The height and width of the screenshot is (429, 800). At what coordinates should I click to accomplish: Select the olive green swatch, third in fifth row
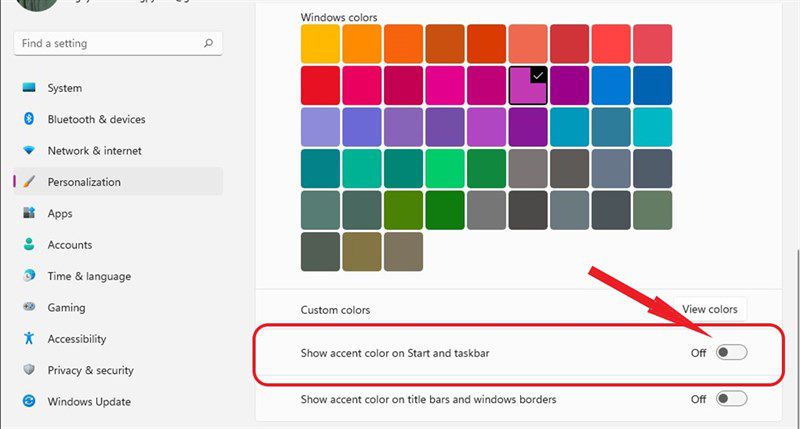(x=403, y=210)
